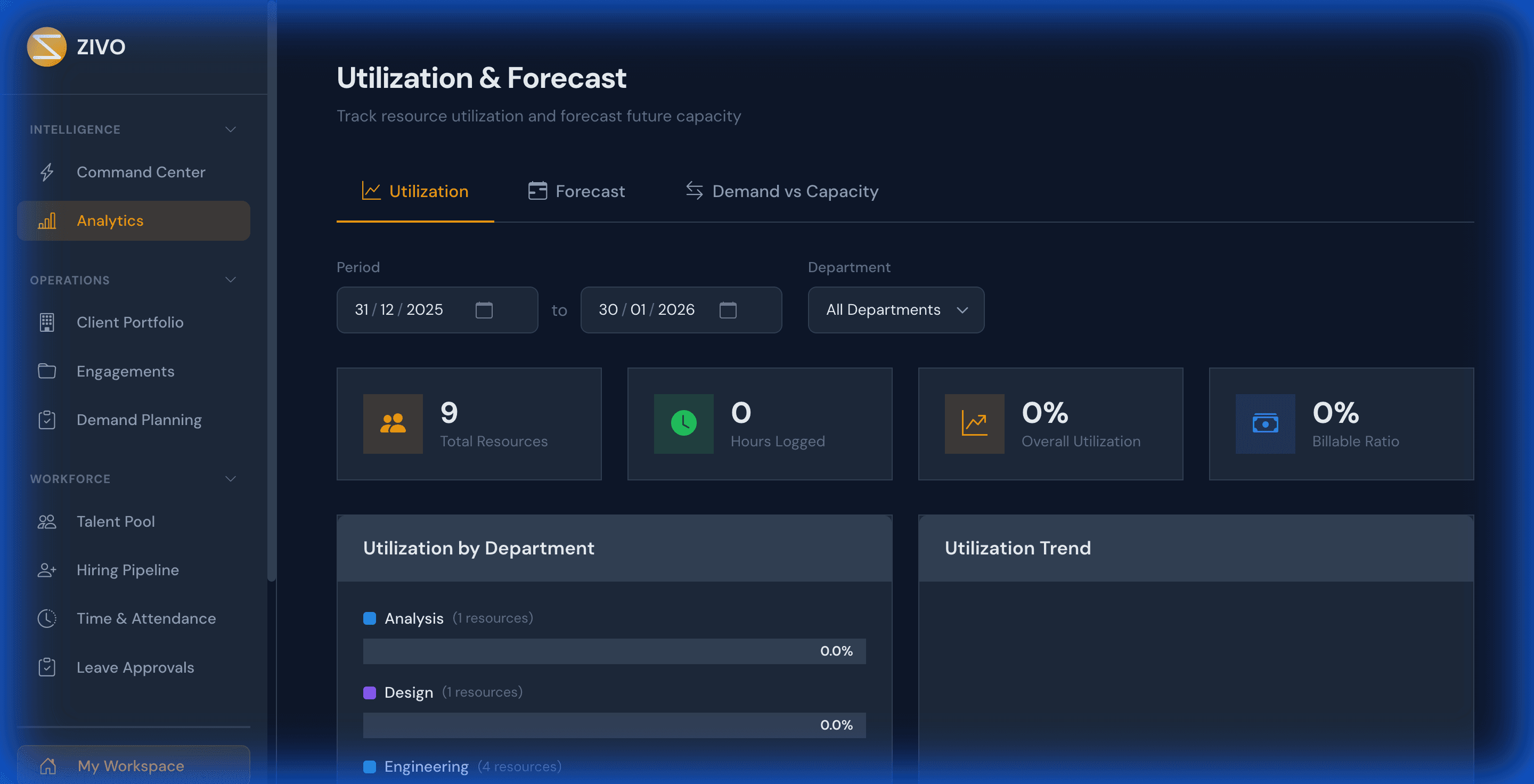Open Client Portfolio via the building icon

(x=47, y=322)
